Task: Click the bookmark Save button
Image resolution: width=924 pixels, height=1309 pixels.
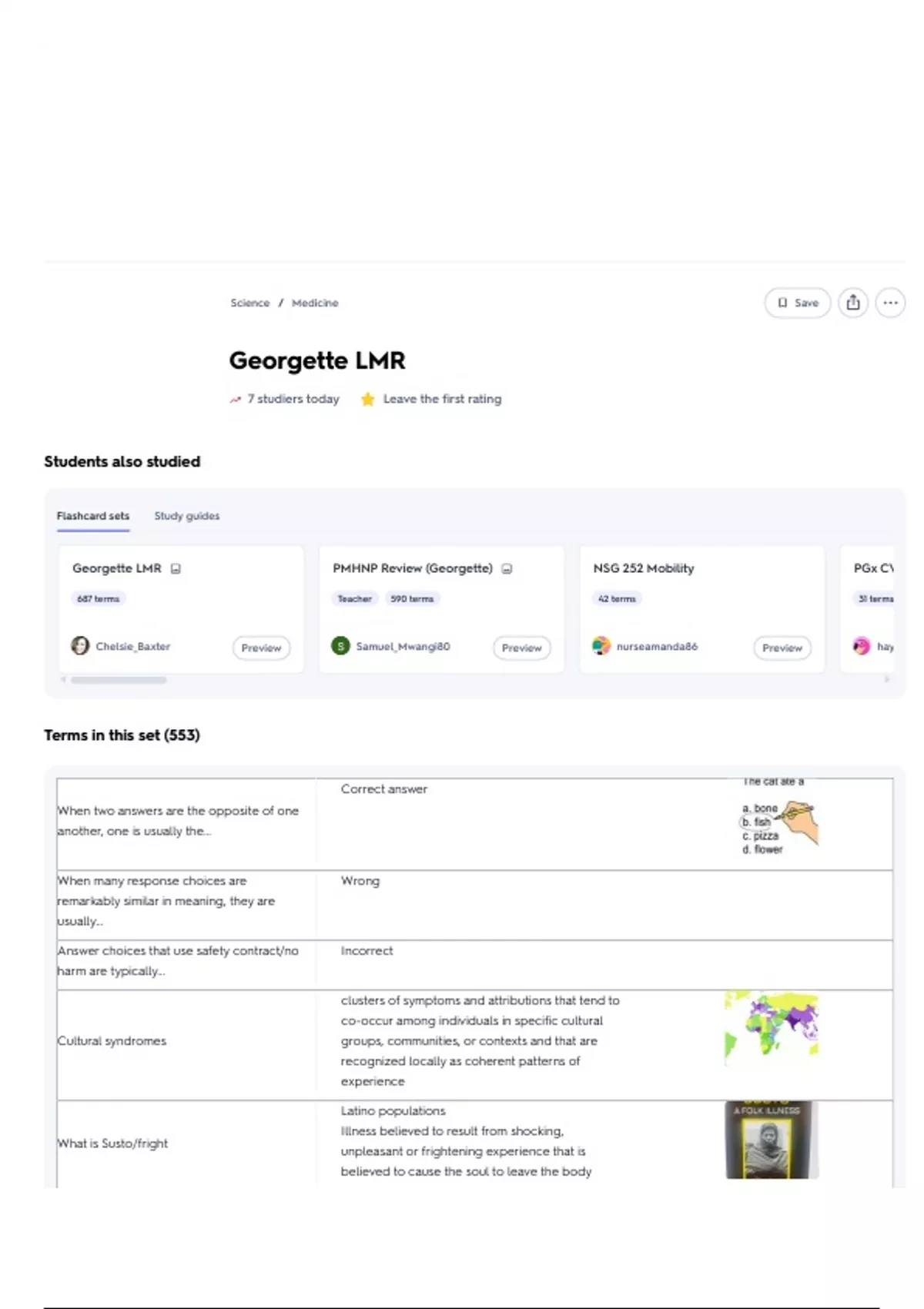Action: tap(797, 303)
